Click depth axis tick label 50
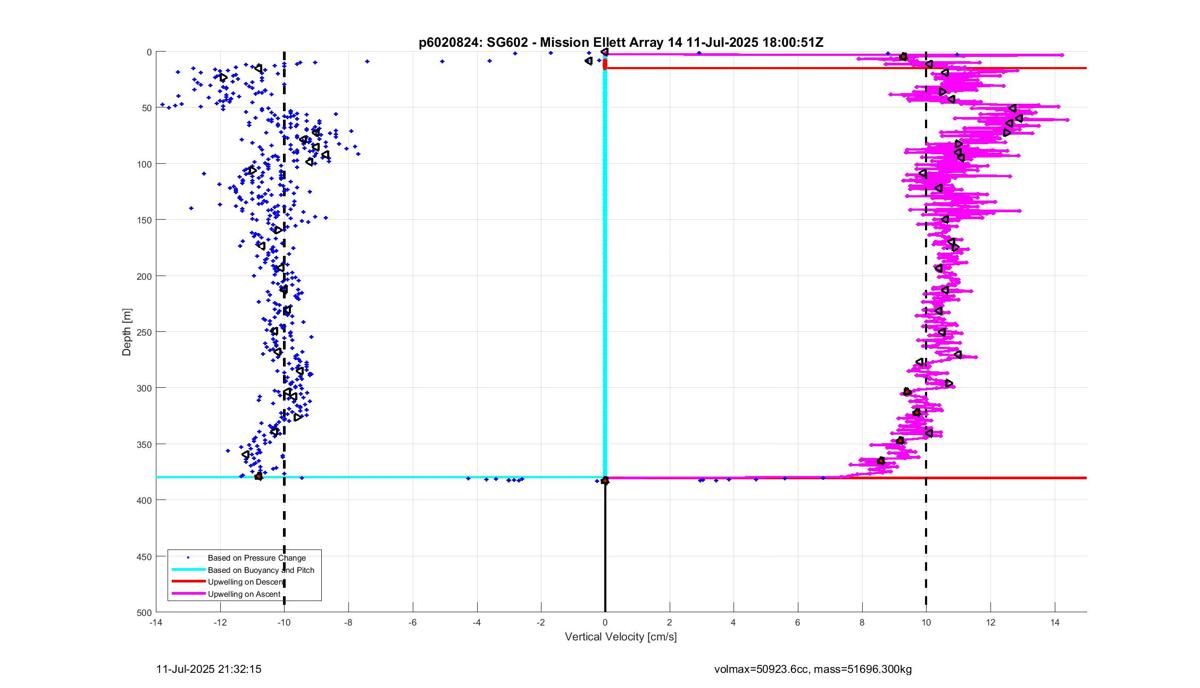The image size is (1200, 688). tap(146, 108)
